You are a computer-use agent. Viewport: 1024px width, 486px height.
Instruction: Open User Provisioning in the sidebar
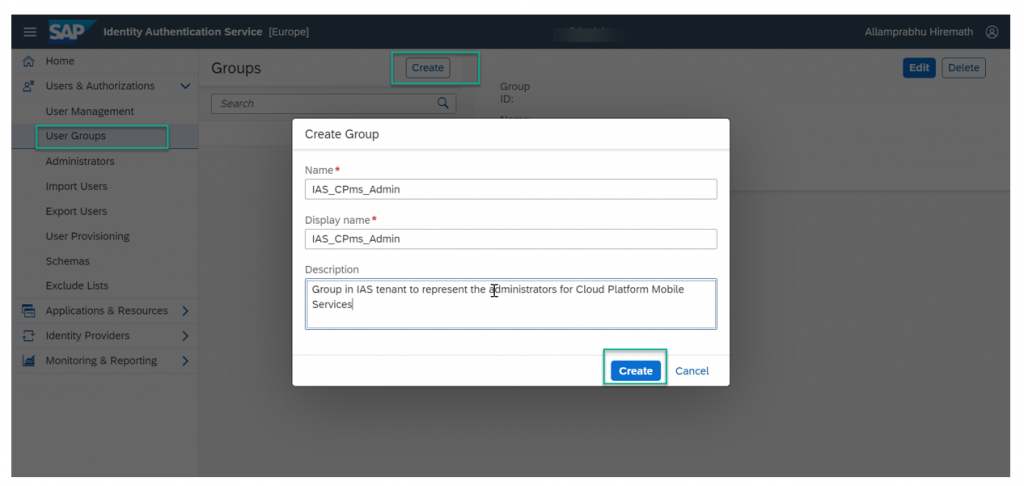coord(88,236)
